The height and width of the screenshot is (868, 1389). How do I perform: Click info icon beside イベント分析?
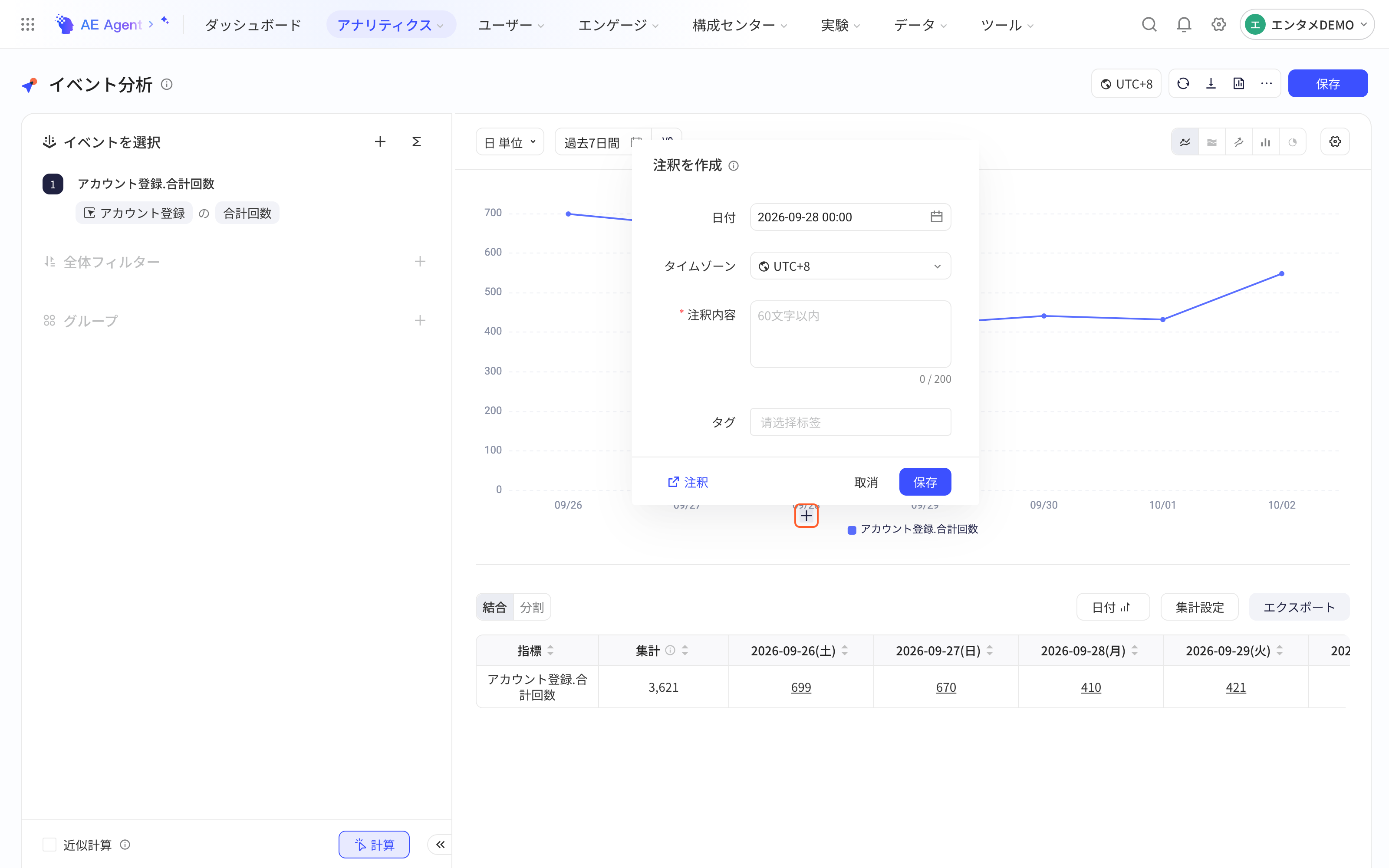click(x=166, y=84)
